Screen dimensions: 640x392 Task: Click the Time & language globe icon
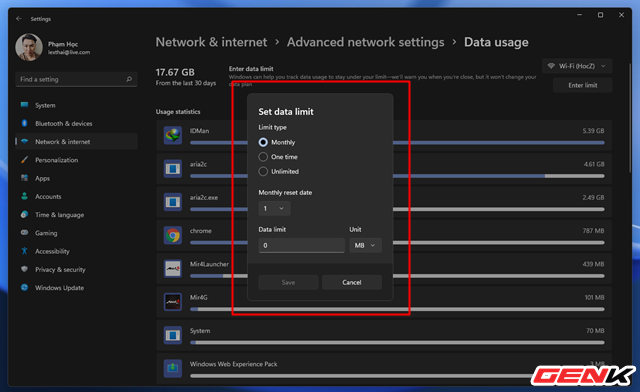(x=24, y=214)
